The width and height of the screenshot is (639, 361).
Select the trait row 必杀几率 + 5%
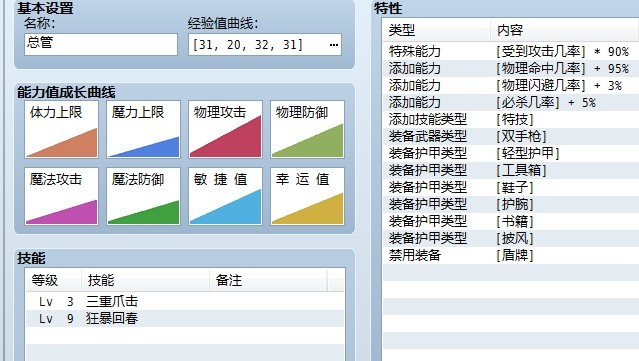[x=511, y=102]
